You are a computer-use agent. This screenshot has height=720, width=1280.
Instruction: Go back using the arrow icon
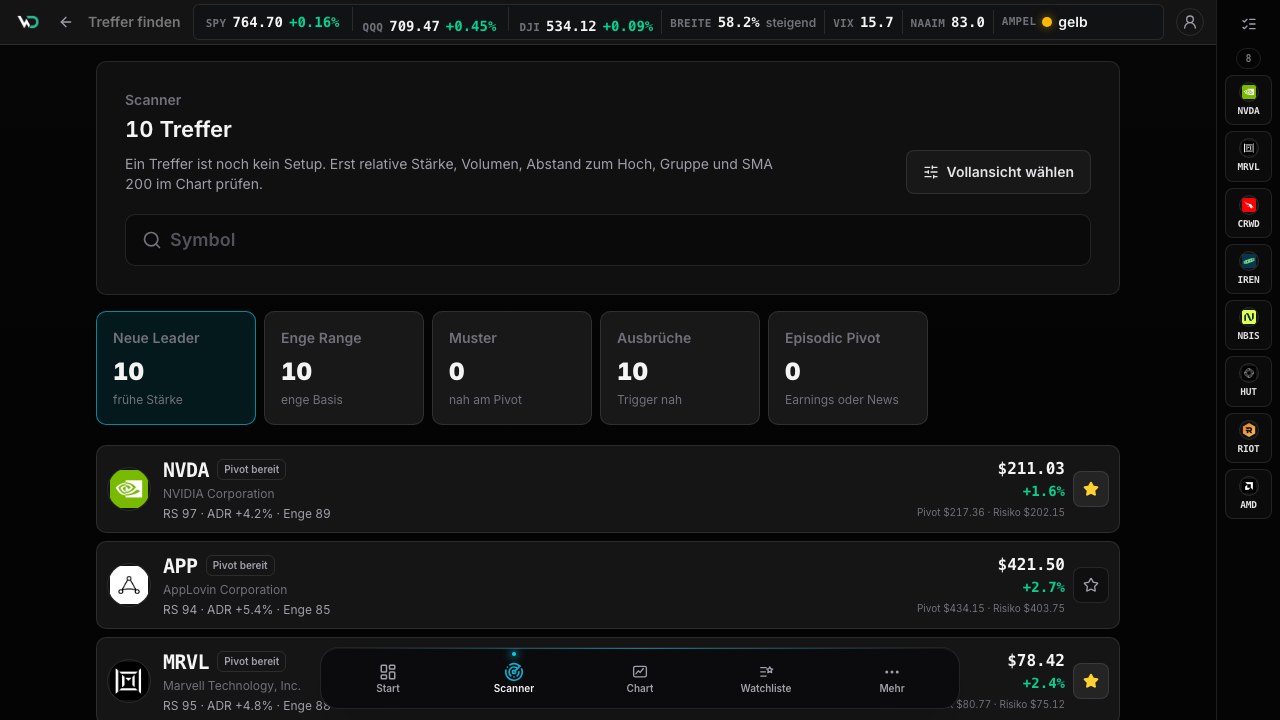[66, 22]
